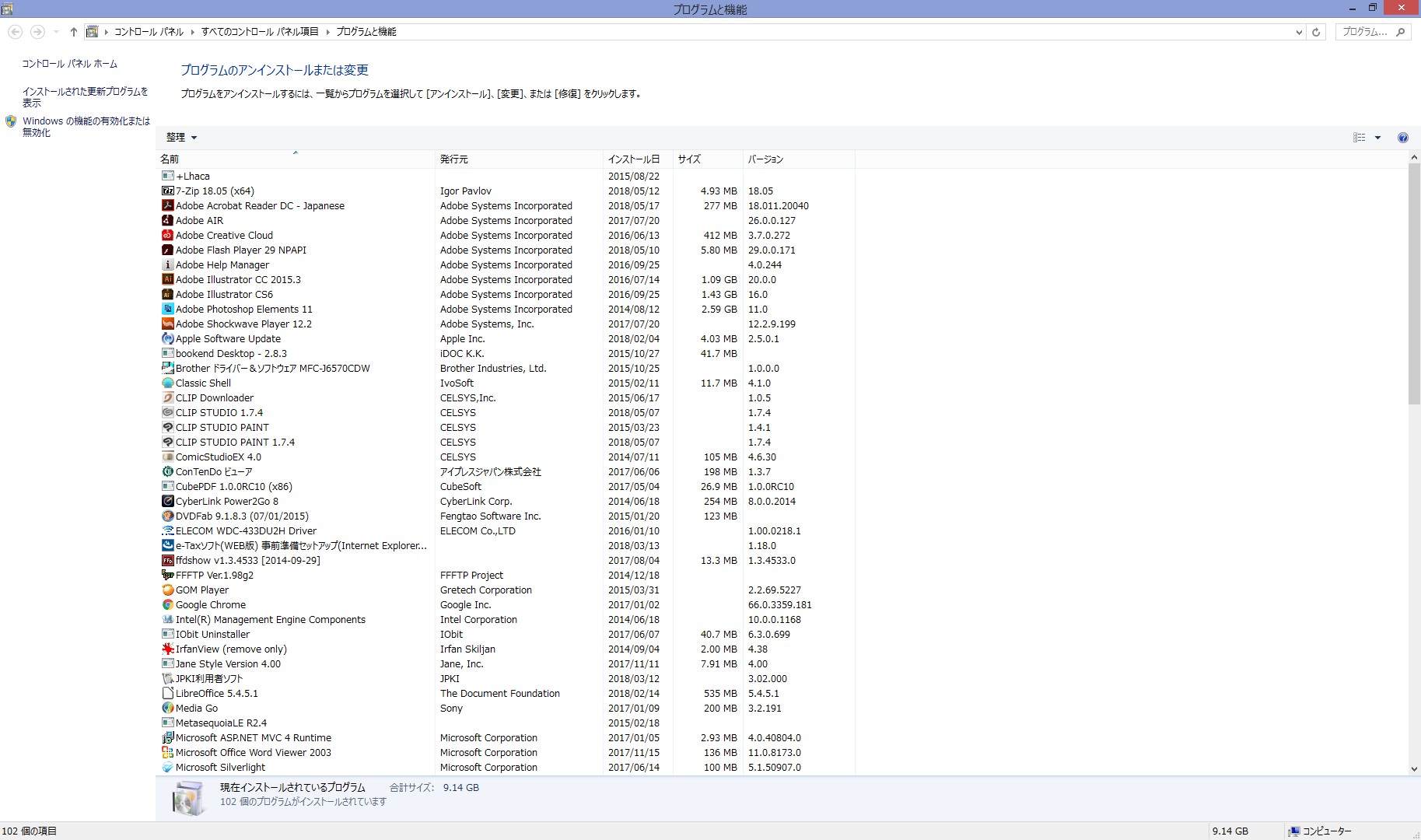Sort by バージョン column header
Screen dimensions: 1421x840
click(799, 159)
